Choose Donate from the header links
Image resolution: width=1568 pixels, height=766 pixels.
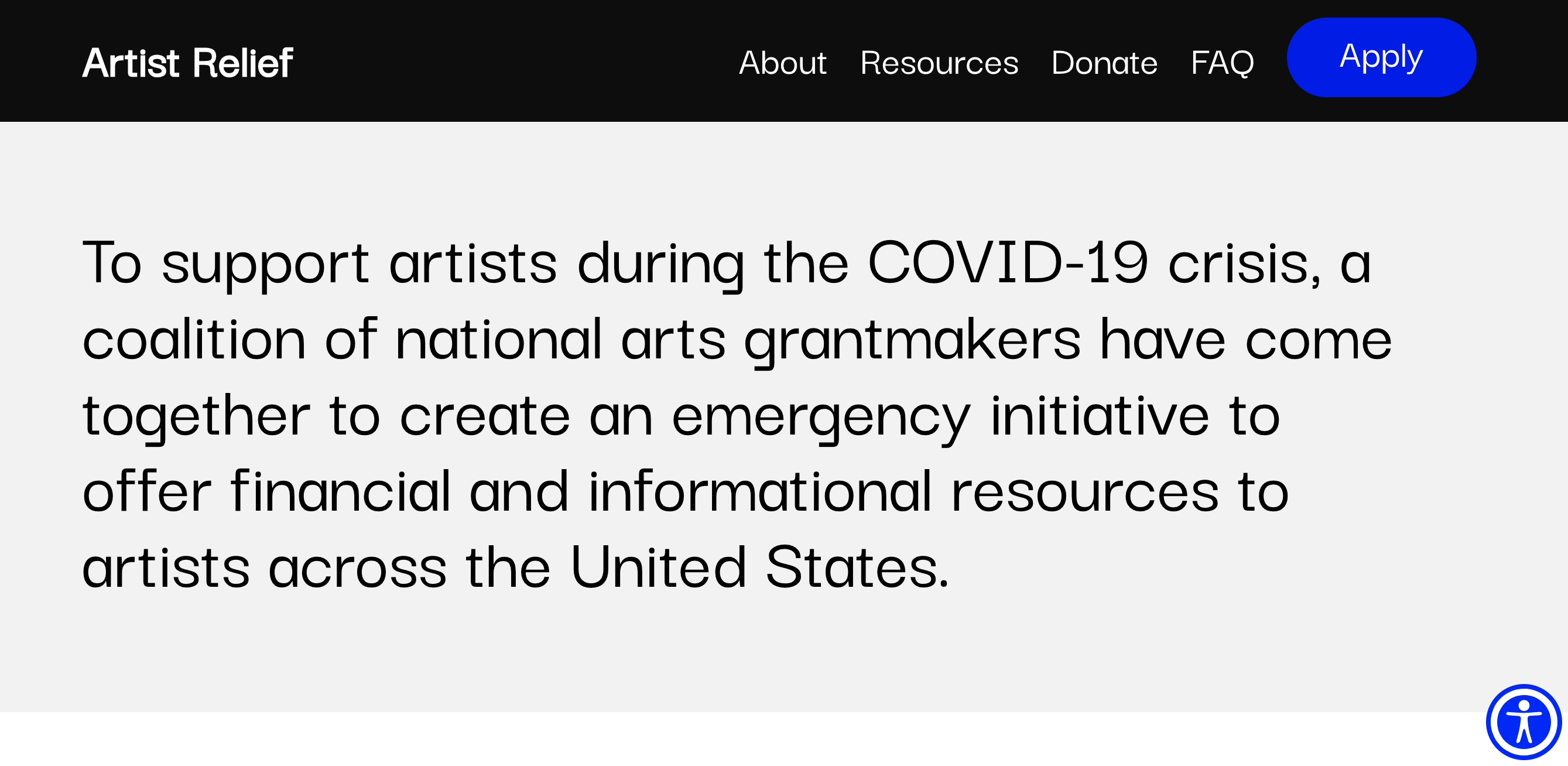(1104, 63)
